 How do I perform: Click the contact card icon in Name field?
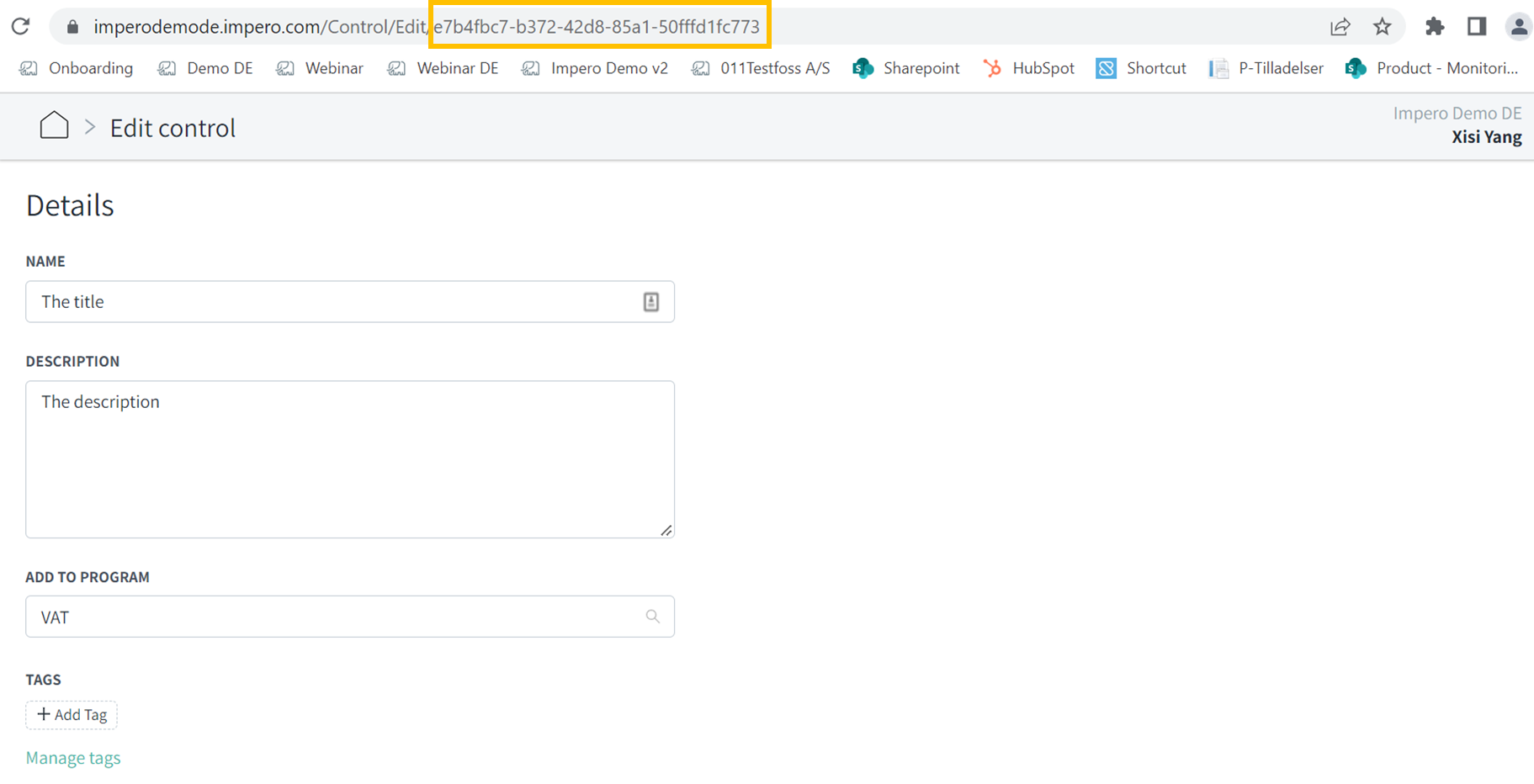651,302
